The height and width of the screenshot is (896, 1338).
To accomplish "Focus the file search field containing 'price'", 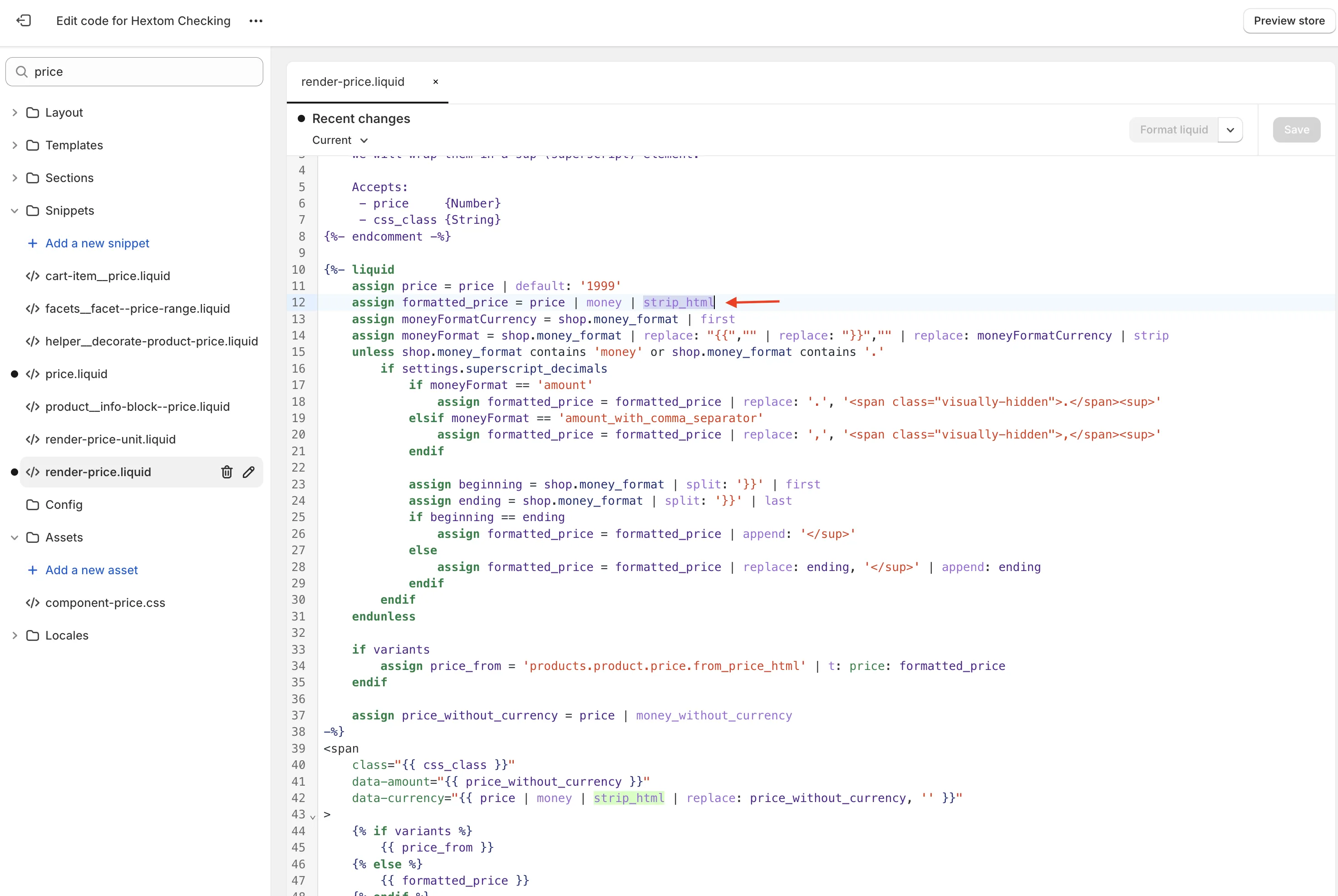I will click(x=134, y=71).
